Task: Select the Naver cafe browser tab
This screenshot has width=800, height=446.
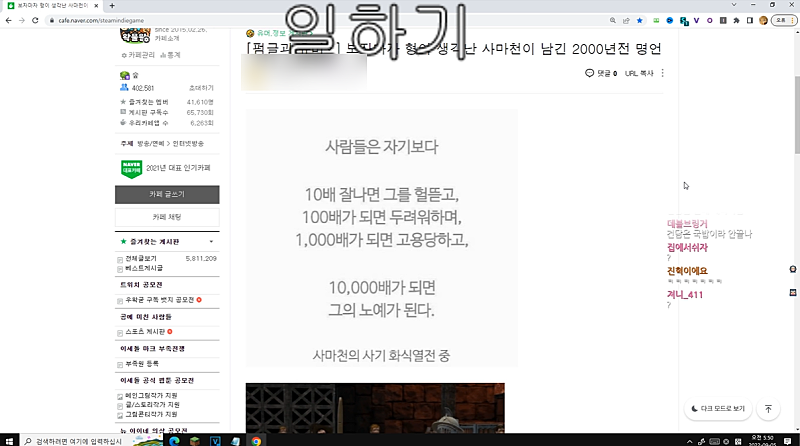Action: point(52,6)
